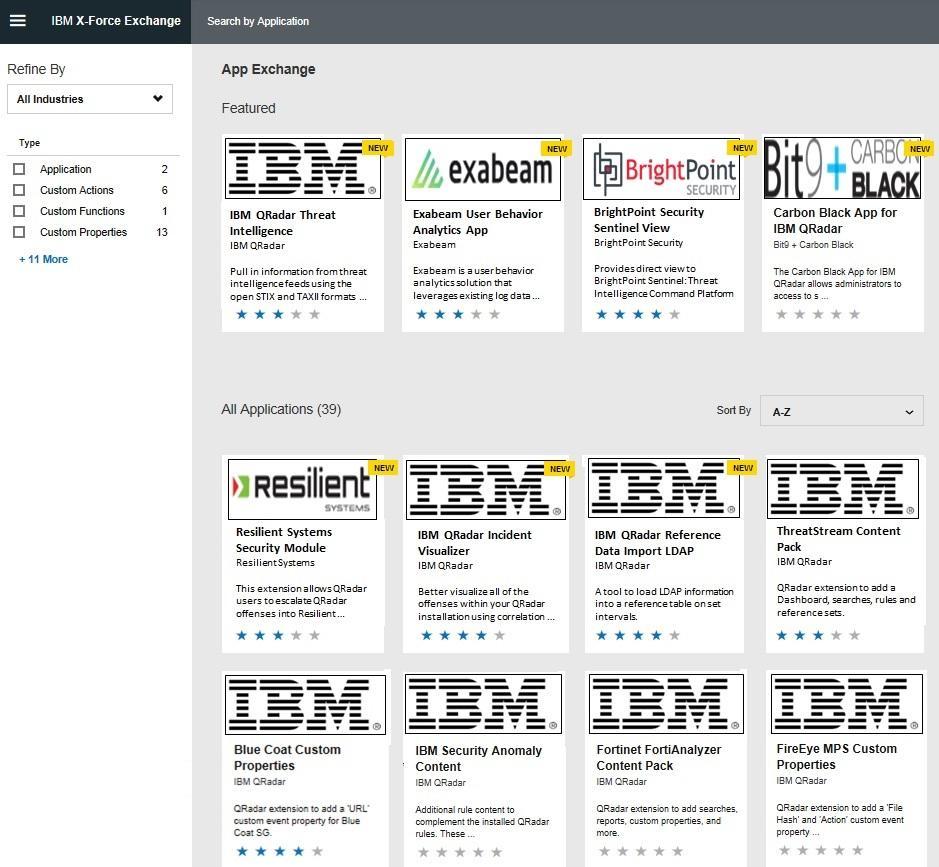Click Search by Application in header
939x867 pixels.
[x=258, y=21]
